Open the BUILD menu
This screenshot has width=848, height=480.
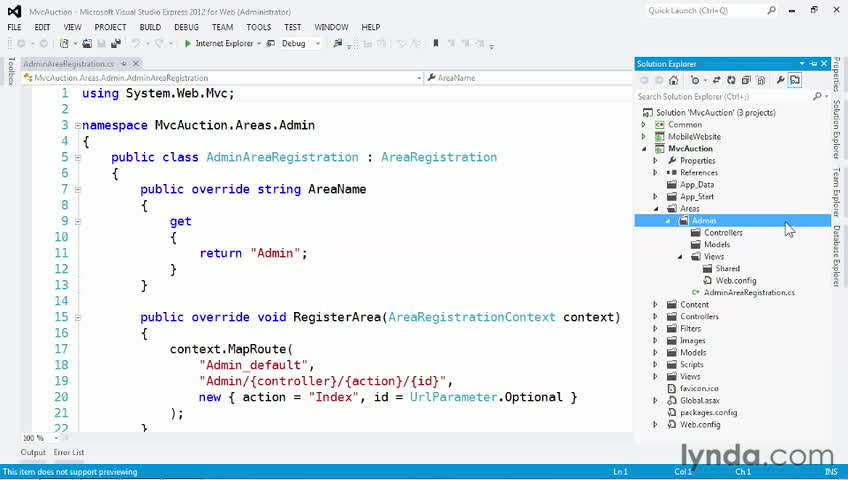pos(150,27)
